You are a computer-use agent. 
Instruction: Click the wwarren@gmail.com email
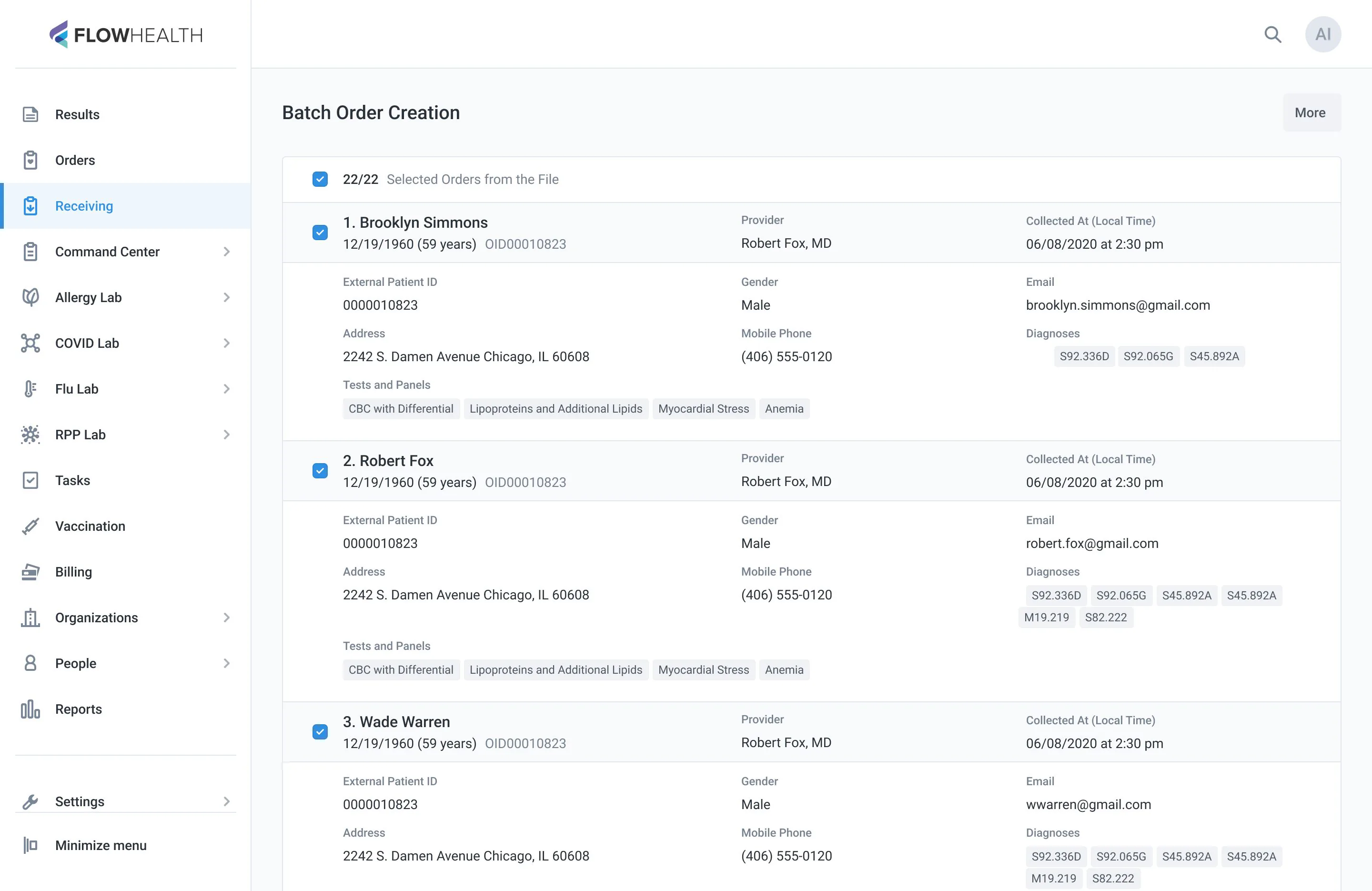coord(1089,804)
